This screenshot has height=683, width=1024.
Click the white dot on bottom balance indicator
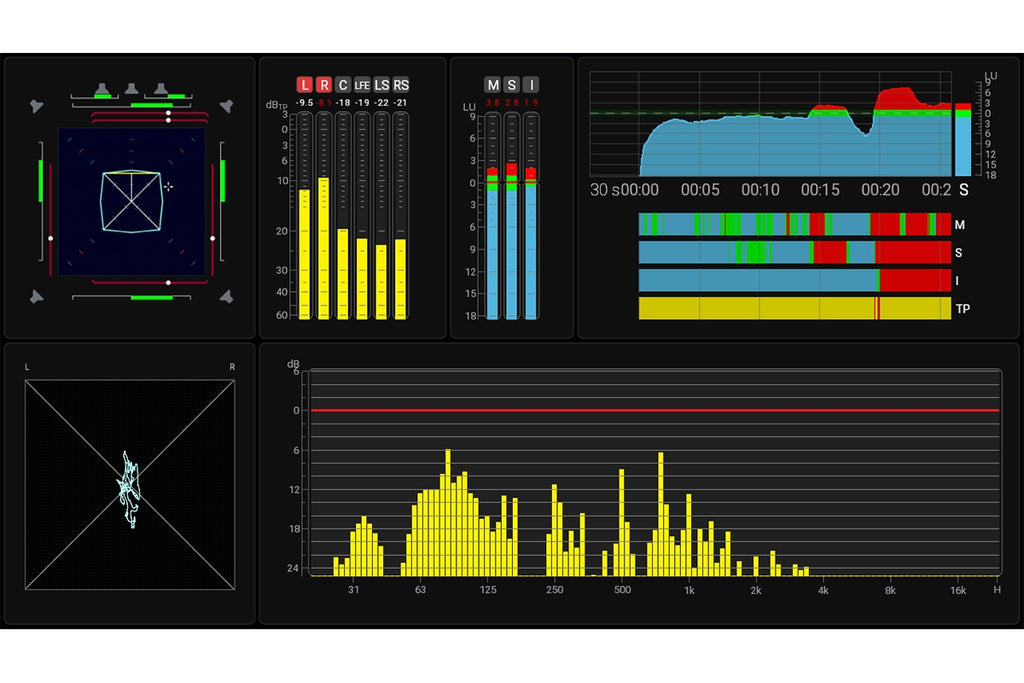168,283
